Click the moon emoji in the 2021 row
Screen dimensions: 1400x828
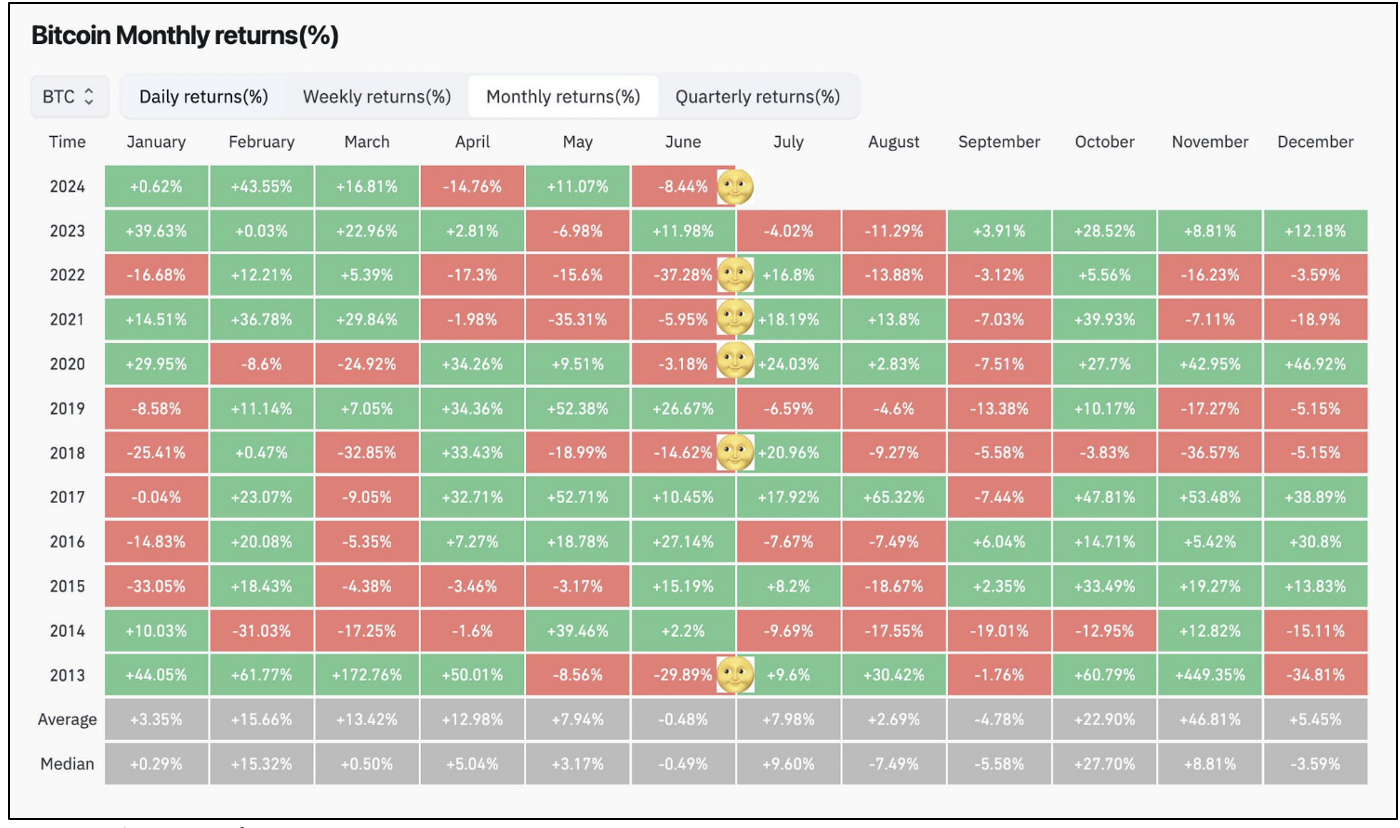[735, 319]
